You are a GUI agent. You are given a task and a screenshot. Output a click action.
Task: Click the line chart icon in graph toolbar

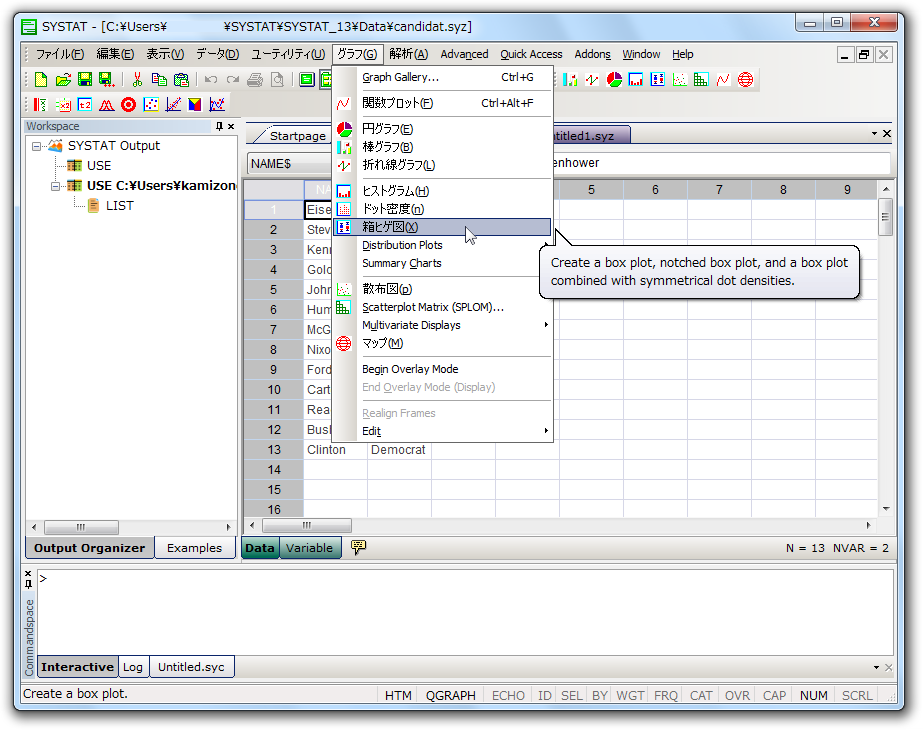pyautogui.click(x=592, y=79)
